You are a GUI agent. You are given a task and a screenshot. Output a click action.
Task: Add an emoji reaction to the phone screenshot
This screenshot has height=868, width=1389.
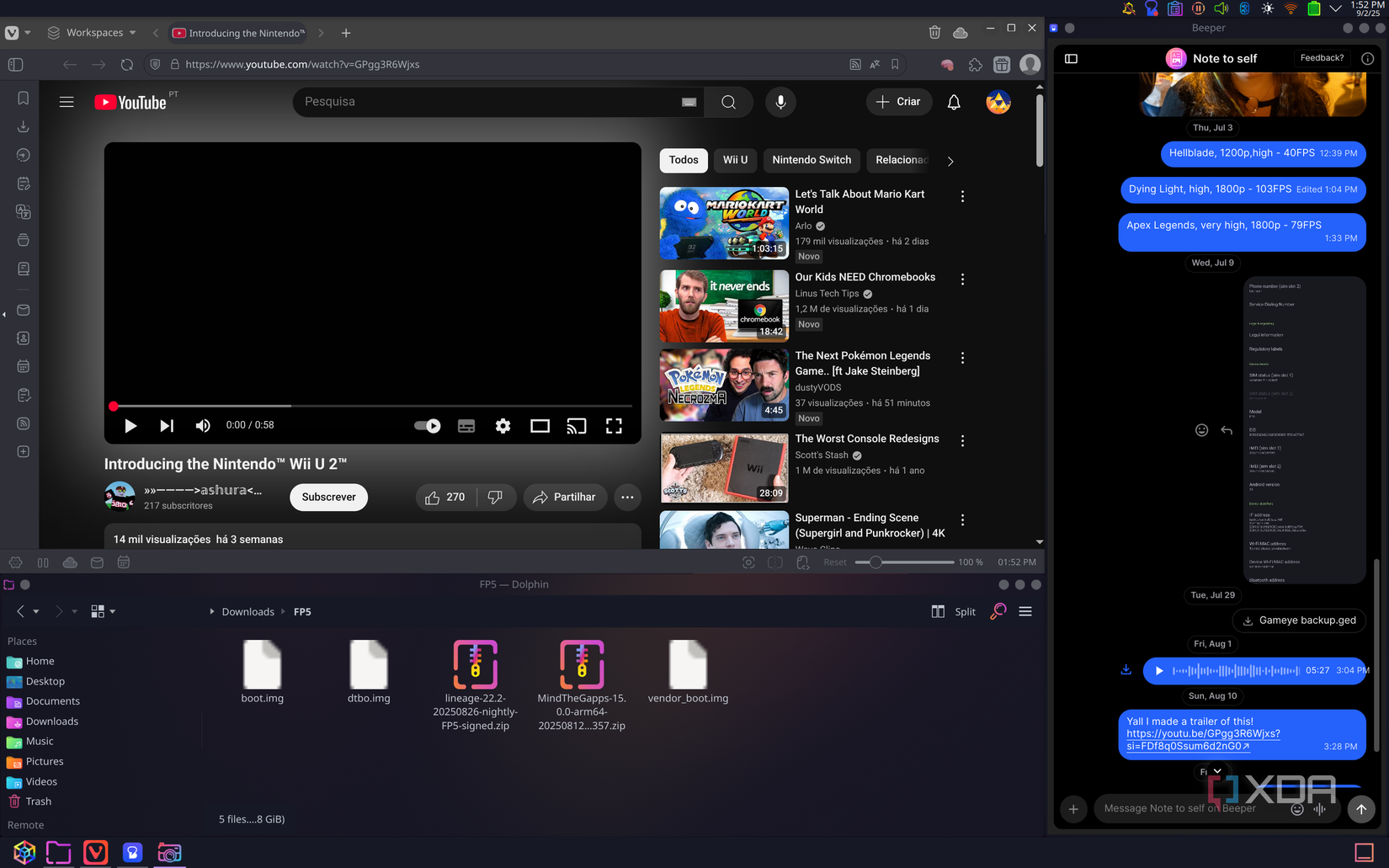pos(1201,429)
